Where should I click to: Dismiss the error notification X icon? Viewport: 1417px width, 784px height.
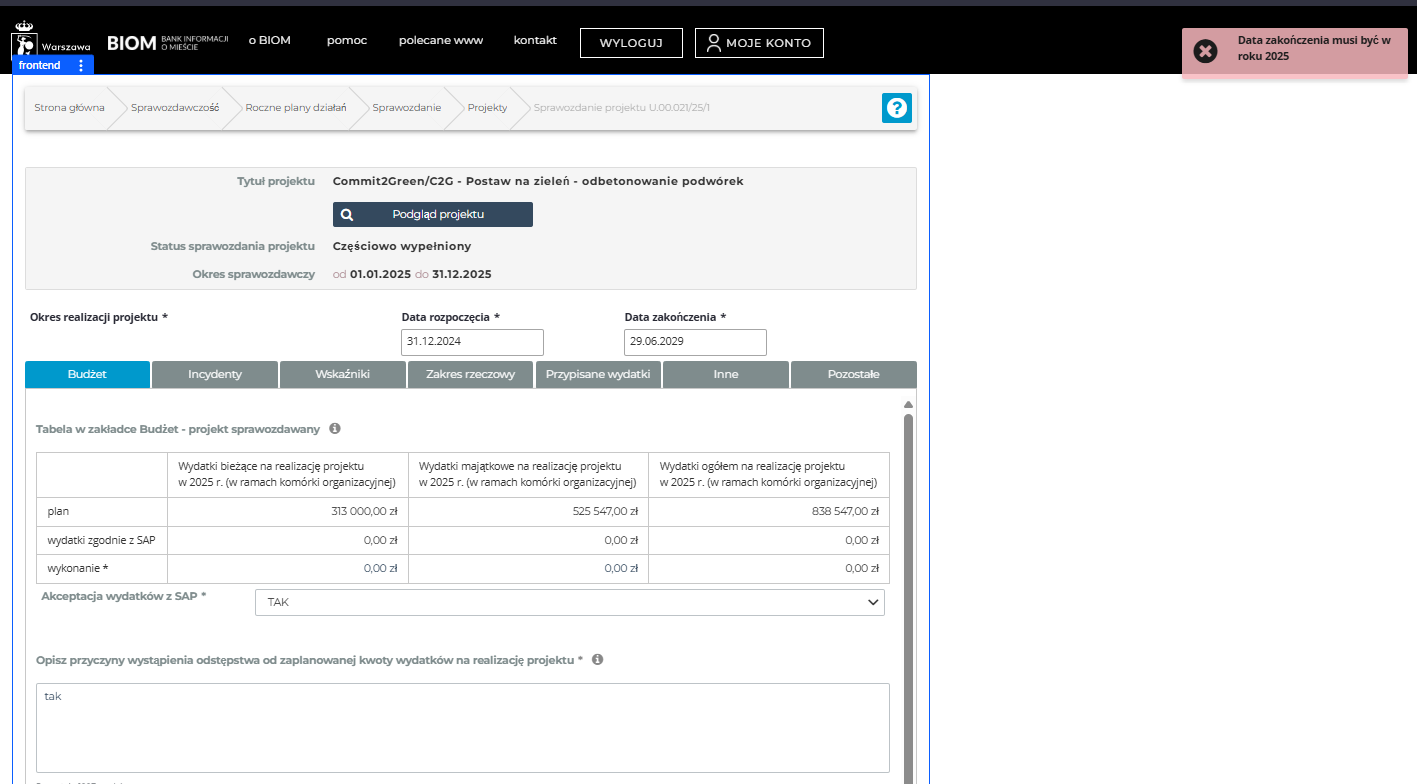point(1206,52)
